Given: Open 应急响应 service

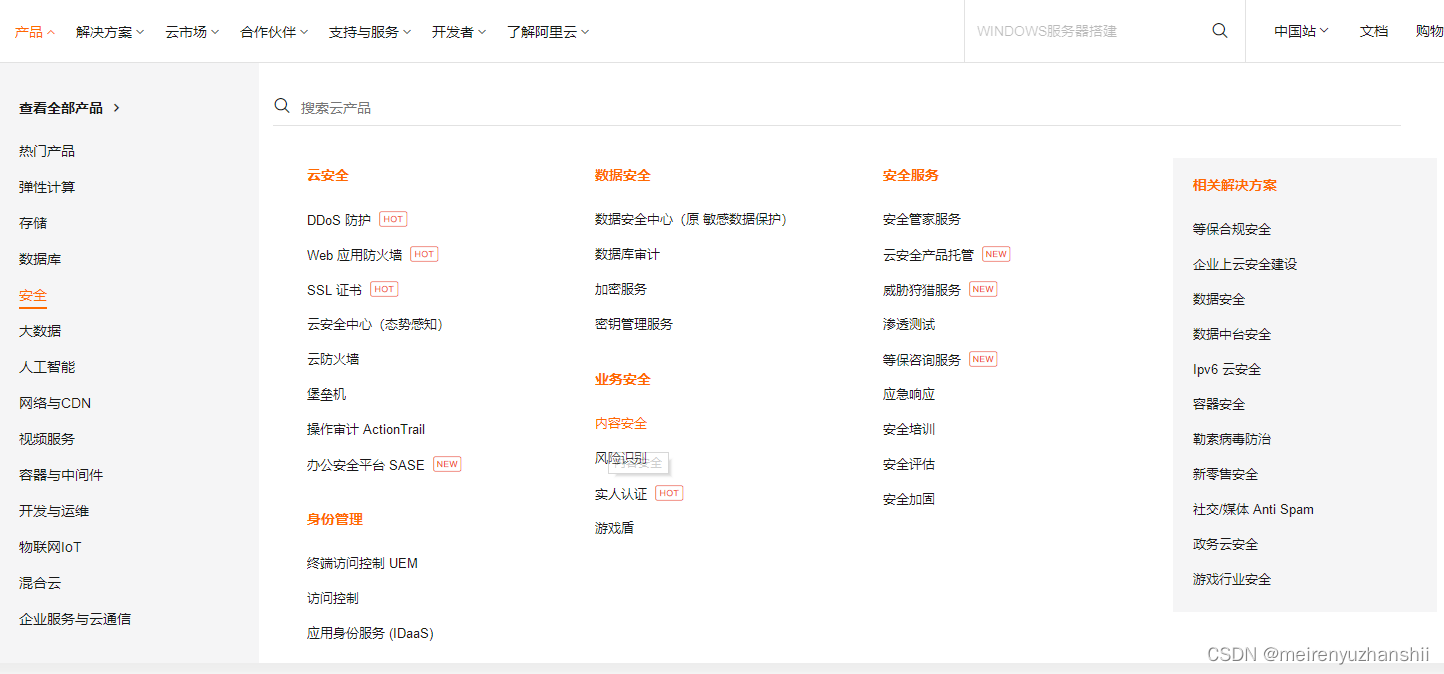Looking at the screenshot, I should pyautogui.click(x=909, y=395).
